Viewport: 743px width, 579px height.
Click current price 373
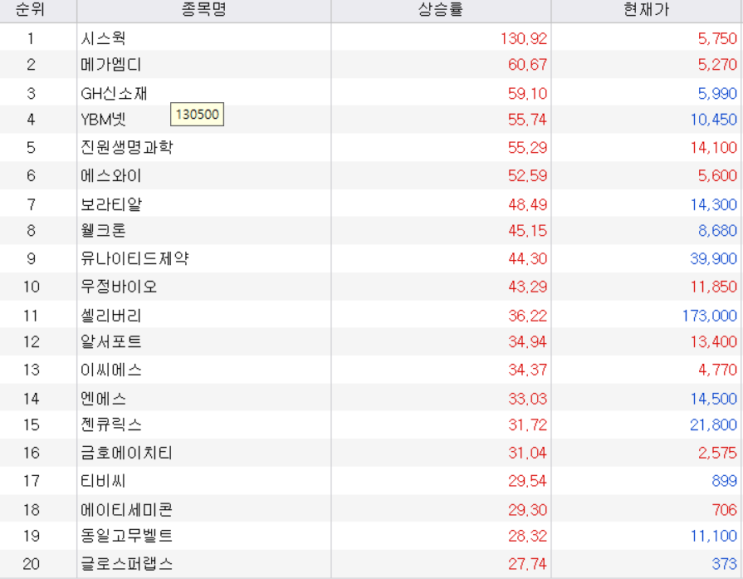725,564
